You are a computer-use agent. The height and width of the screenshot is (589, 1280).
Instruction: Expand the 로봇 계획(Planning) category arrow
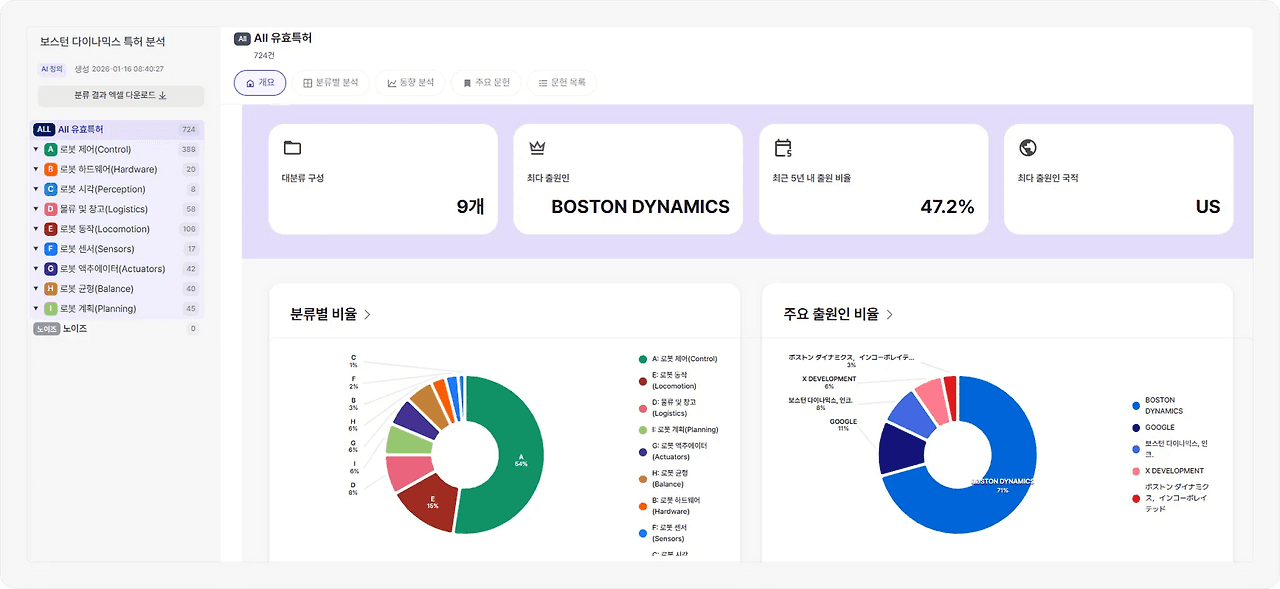37,308
